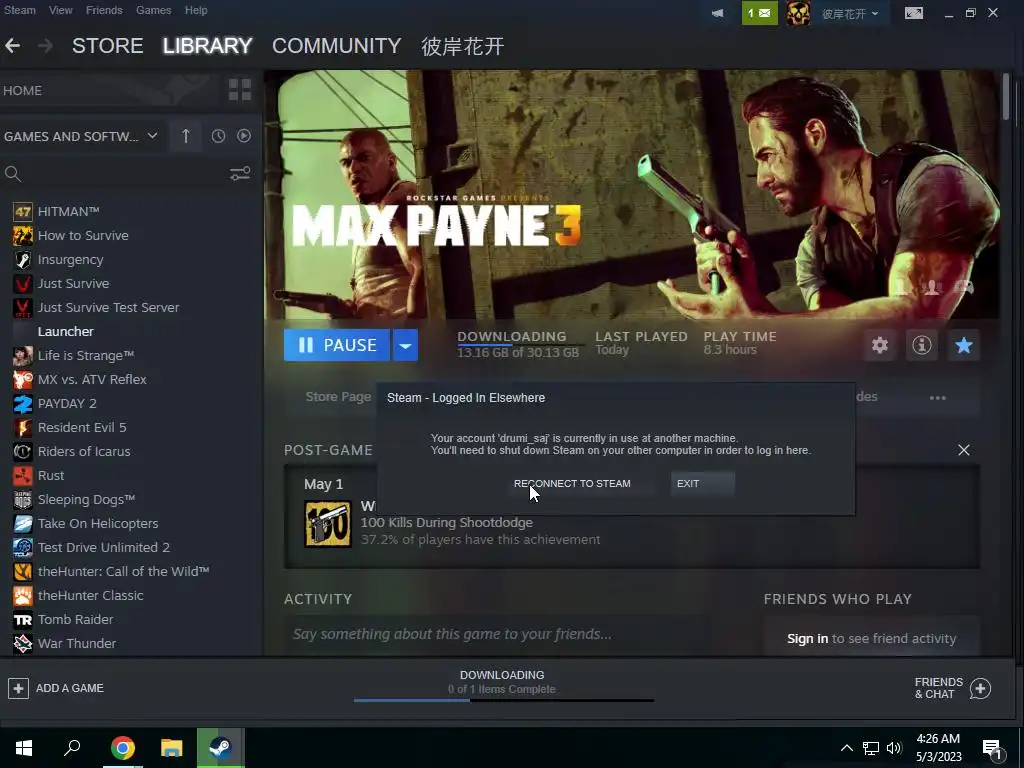Viewport: 1024px width, 768px height.
Task: Click the Exit button in dialog
Action: point(703,484)
